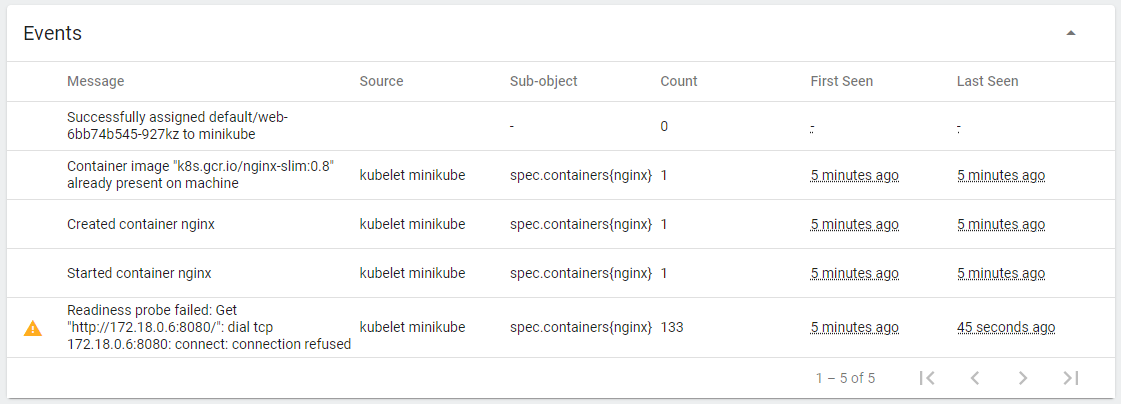
Task: Click First Seen time of Created container nginx
Action: pos(854,225)
